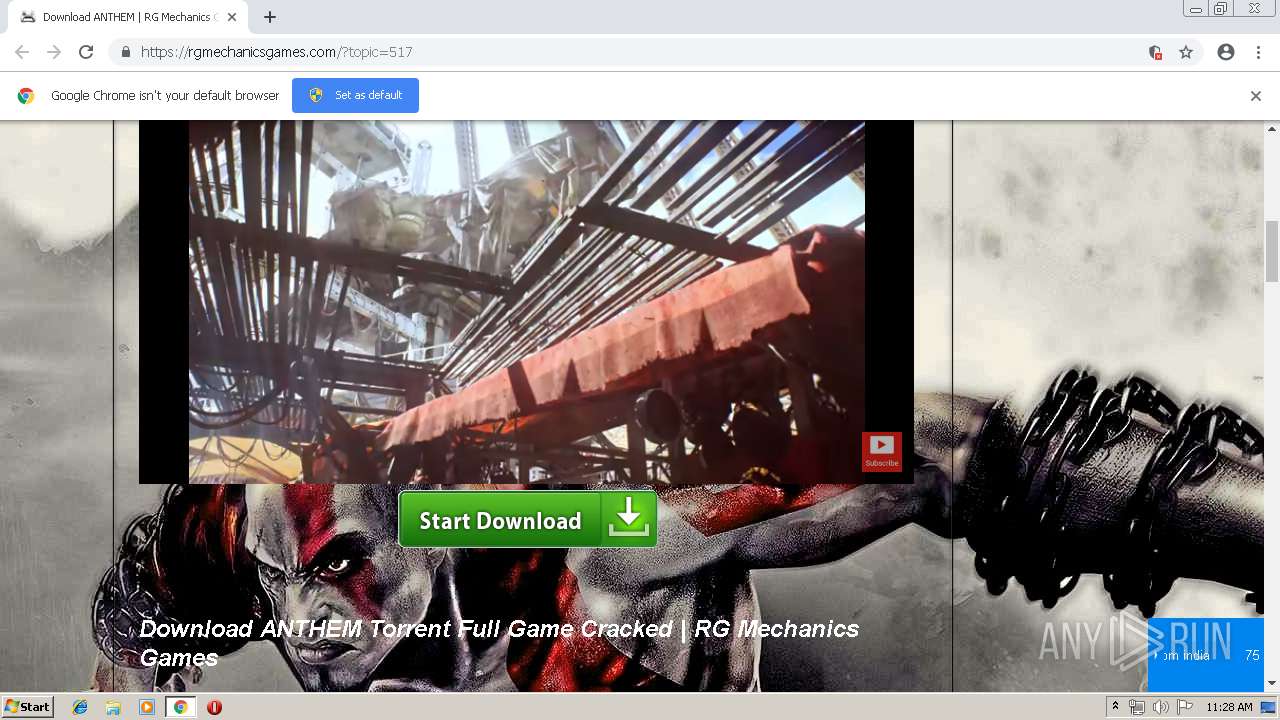Launch Internet Explorer from the taskbar
The width and height of the screenshot is (1280, 720).
80,707
